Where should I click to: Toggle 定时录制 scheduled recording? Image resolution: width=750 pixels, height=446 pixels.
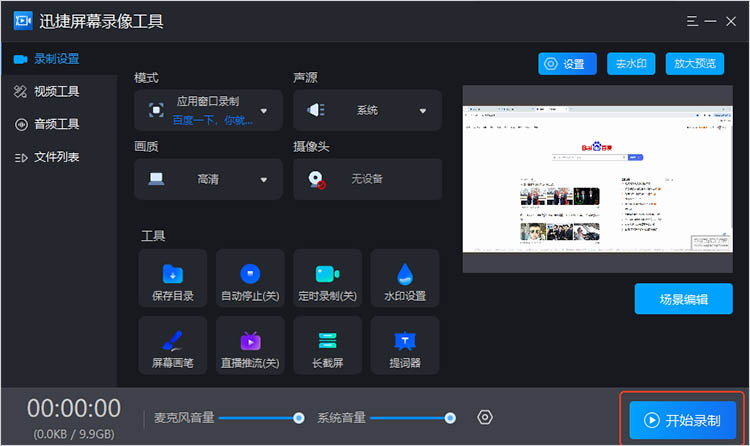click(x=328, y=278)
